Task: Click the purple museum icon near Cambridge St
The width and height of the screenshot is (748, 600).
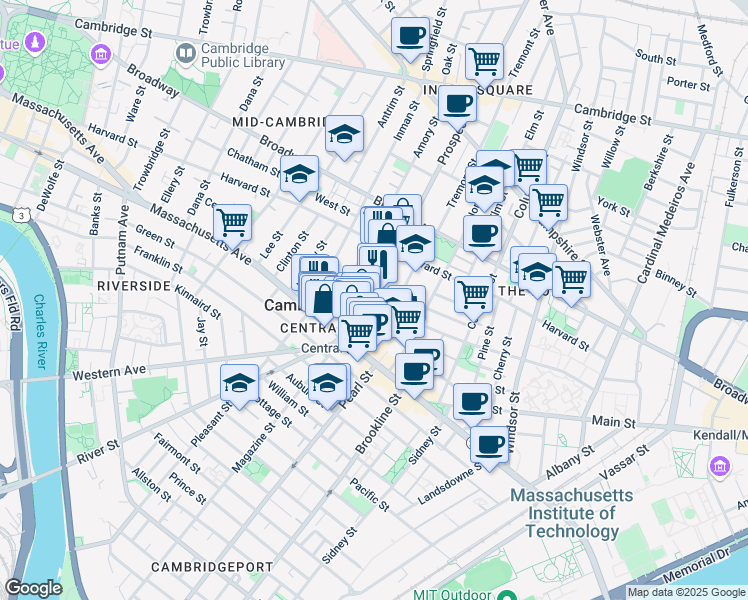Action: coord(100,54)
